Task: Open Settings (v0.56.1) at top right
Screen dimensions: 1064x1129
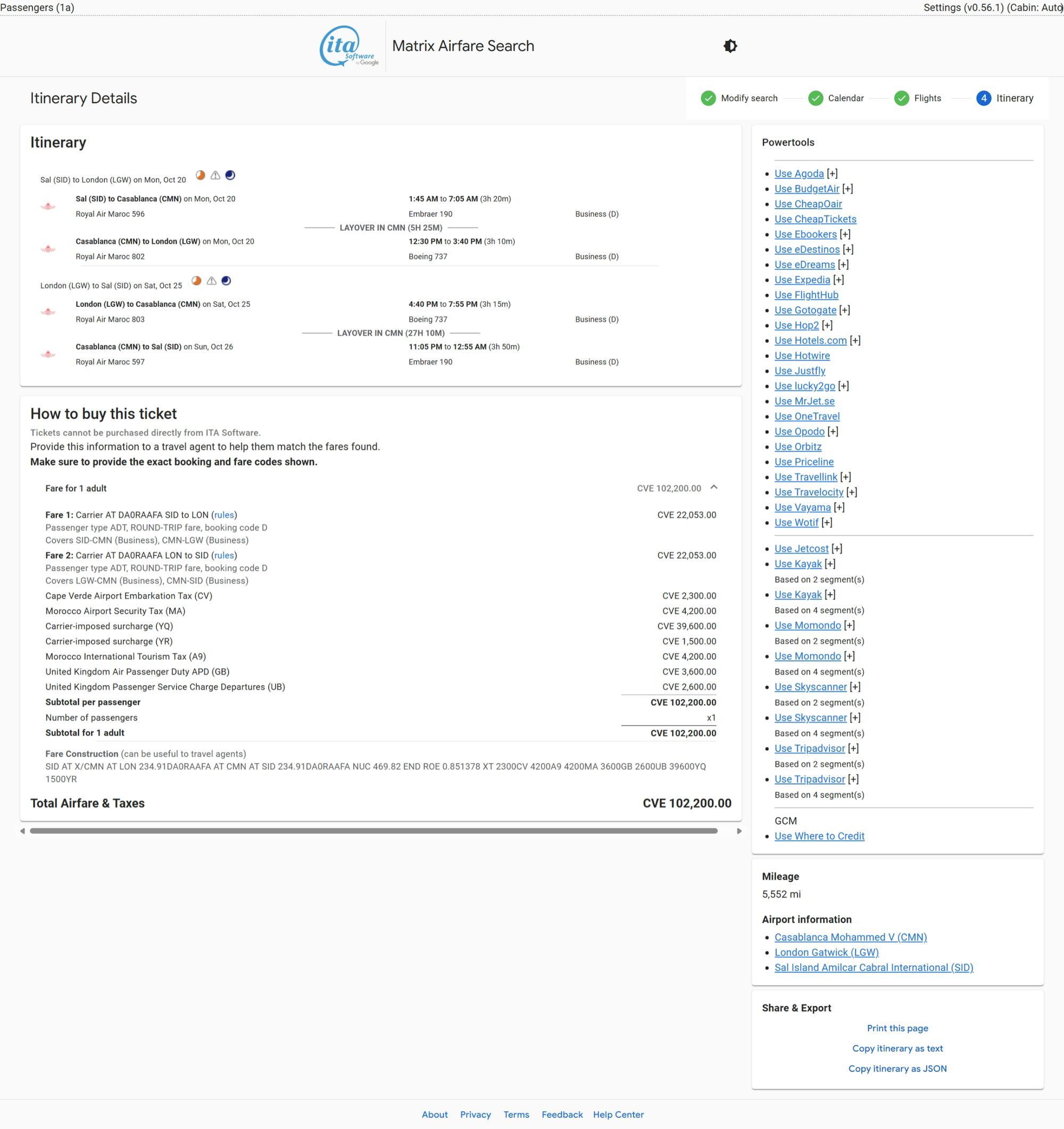Action: (x=962, y=7)
